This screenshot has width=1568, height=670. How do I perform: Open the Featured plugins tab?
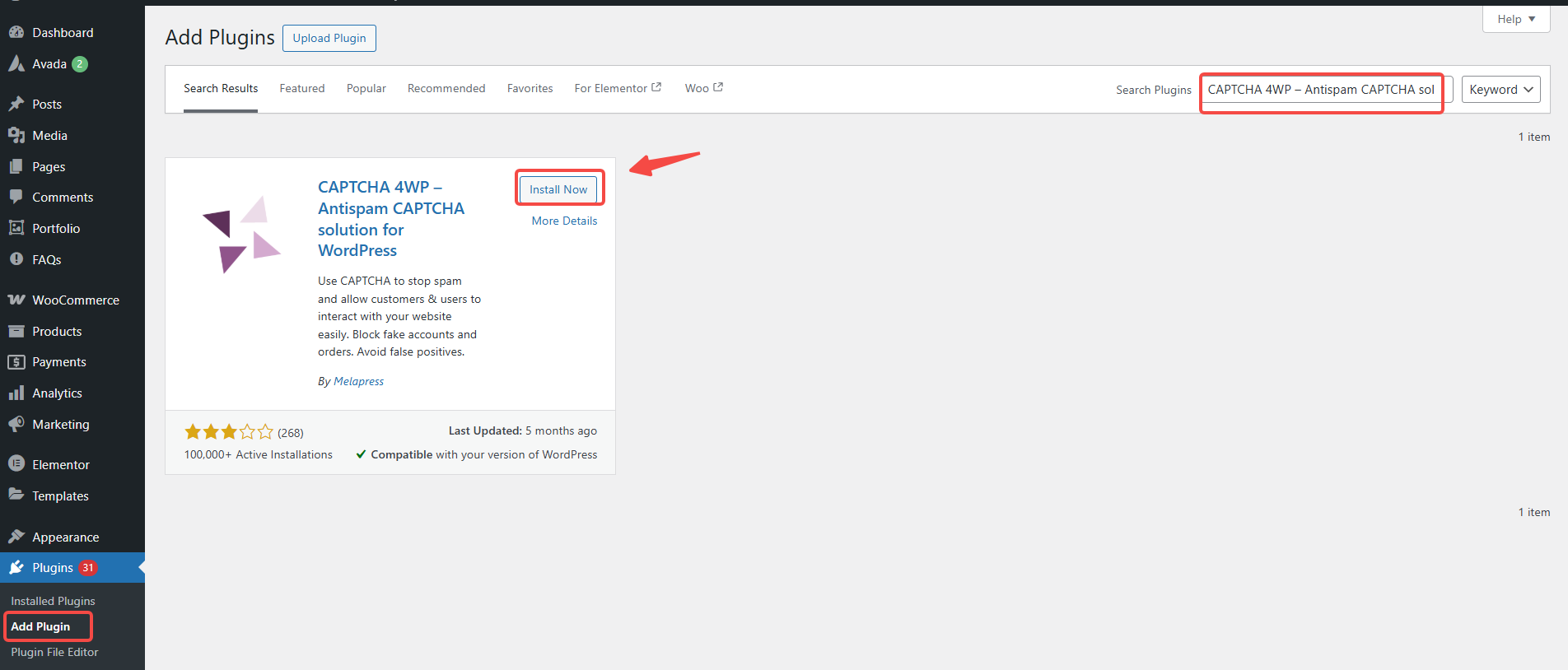pos(302,88)
